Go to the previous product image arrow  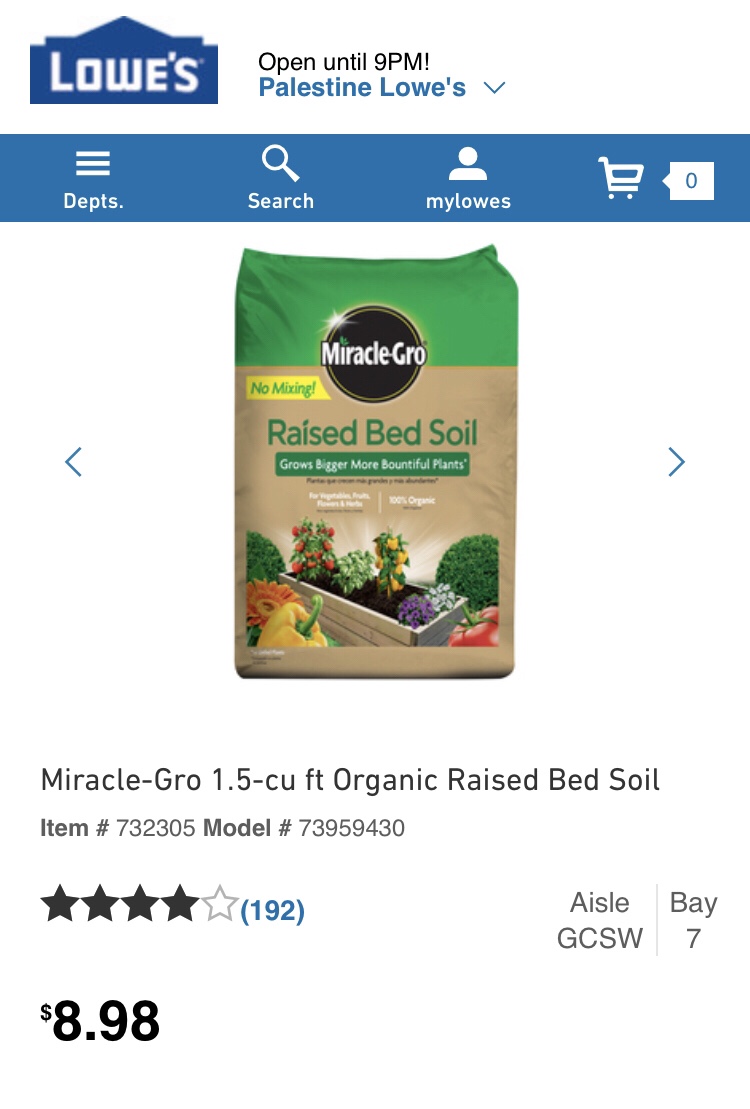(73, 461)
